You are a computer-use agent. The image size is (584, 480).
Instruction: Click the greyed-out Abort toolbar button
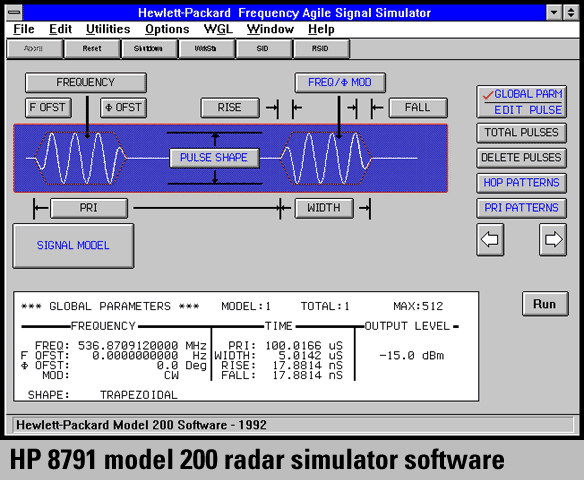click(x=35, y=49)
